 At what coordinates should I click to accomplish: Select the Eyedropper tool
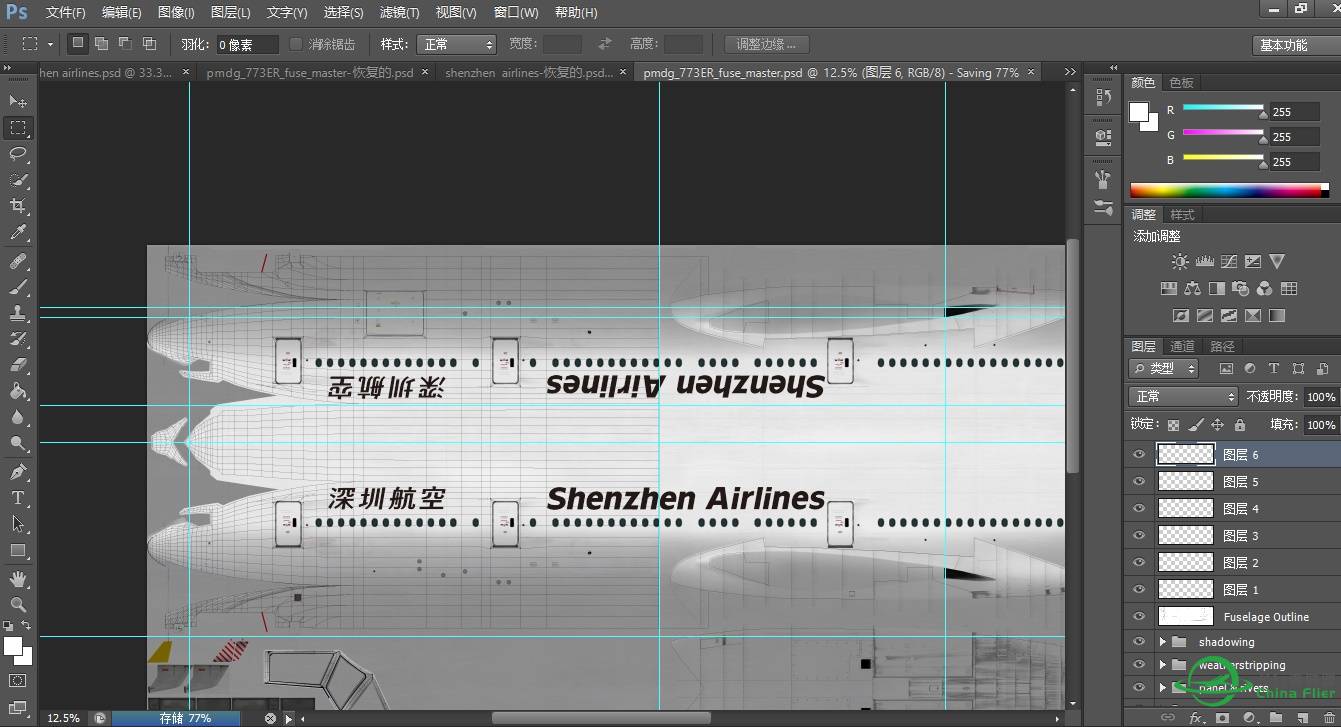pos(18,232)
